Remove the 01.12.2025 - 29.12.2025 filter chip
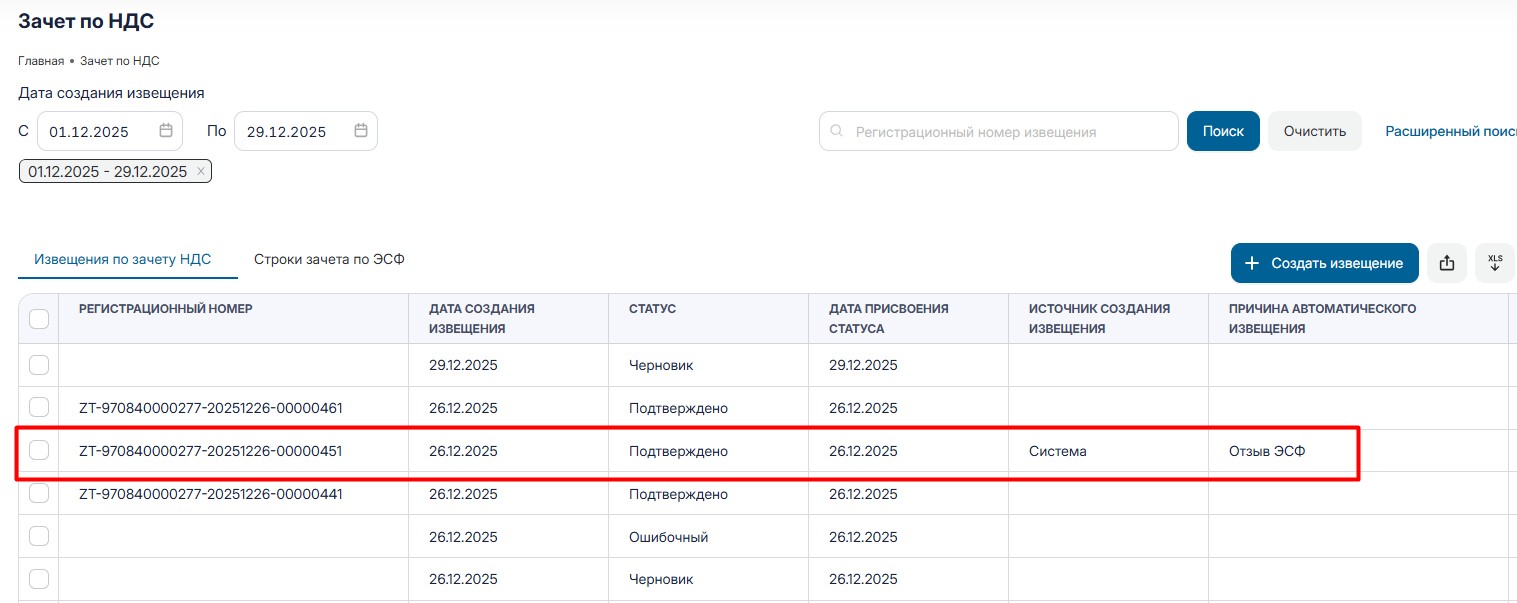This screenshot has height=603, width=1517. point(200,172)
